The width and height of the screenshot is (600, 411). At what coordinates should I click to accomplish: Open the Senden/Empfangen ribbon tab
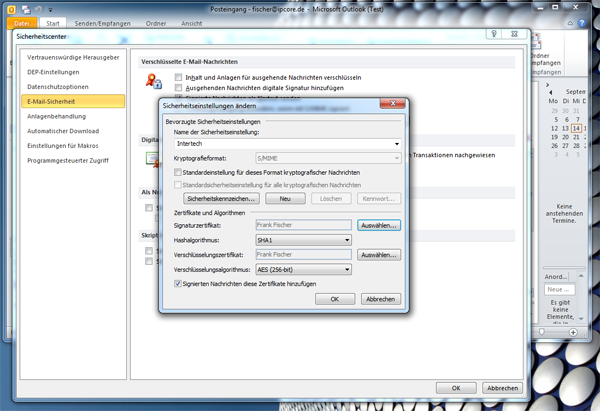[x=103, y=23]
